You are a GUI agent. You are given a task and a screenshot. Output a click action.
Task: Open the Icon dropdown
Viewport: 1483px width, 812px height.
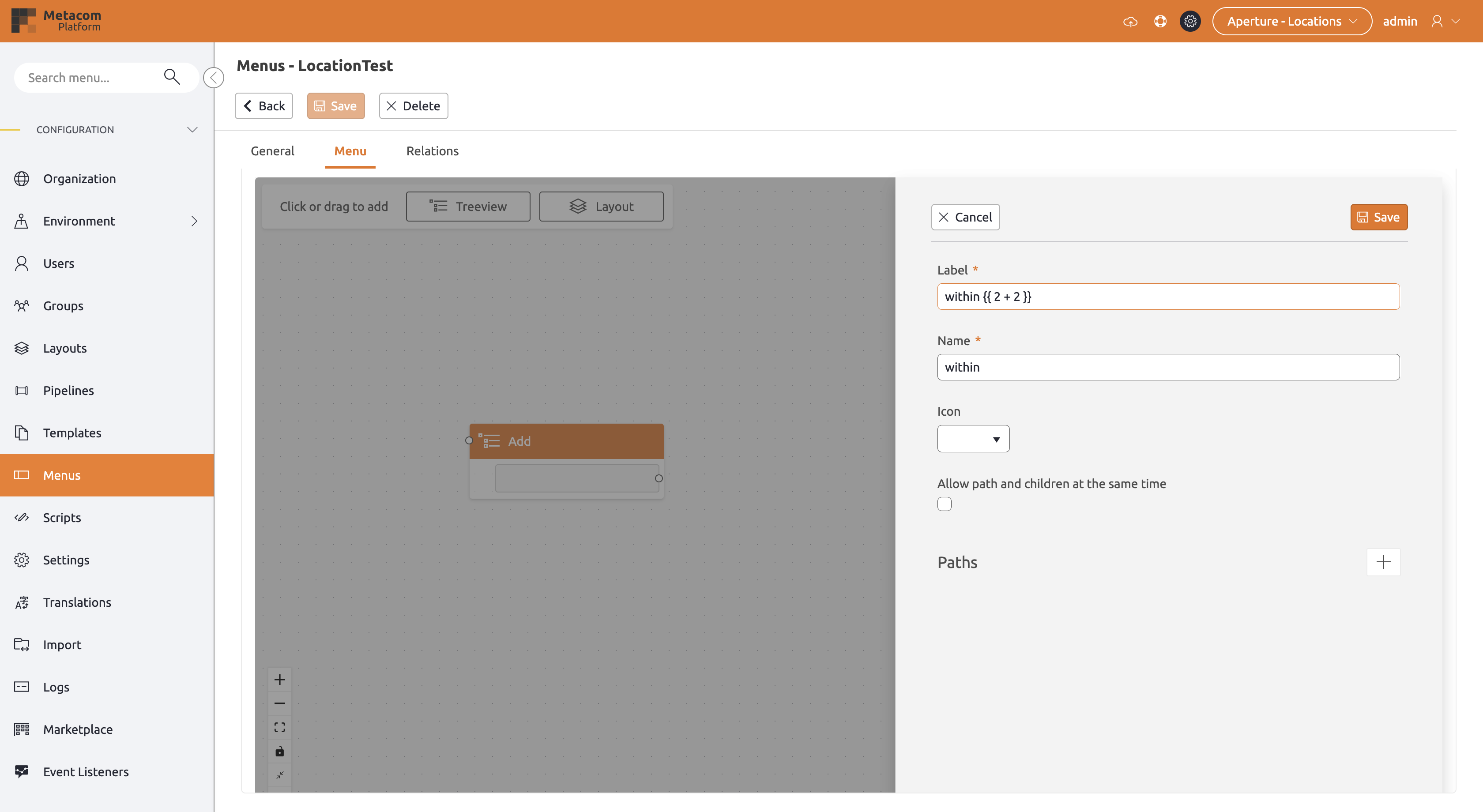click(x=973, y=439)
